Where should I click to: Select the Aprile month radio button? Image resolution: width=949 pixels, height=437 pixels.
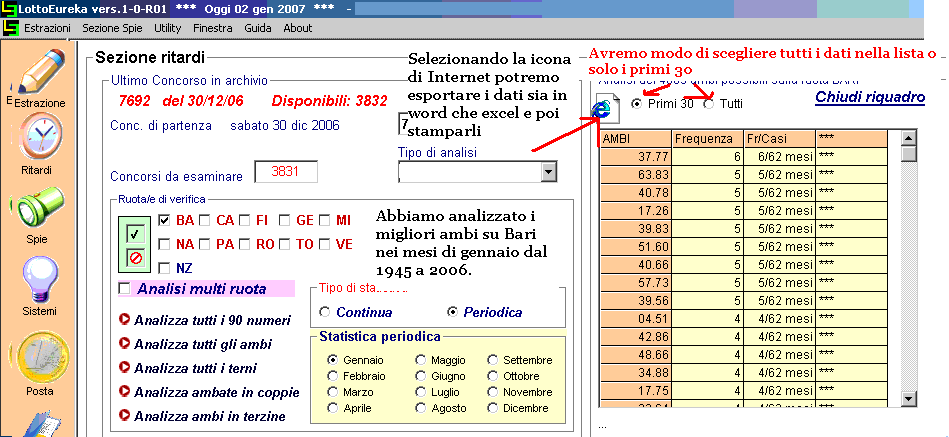point(332,408)
